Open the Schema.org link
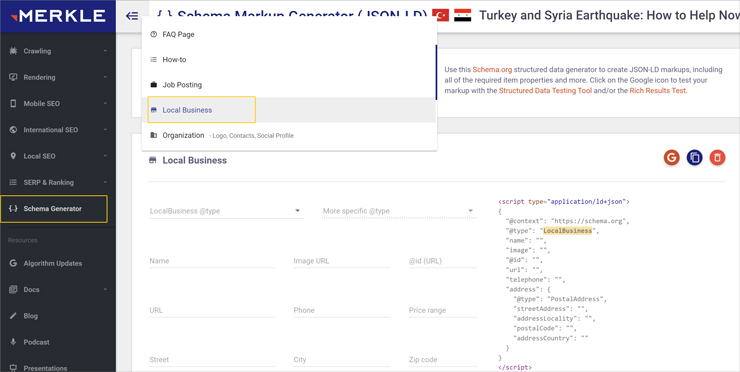The width and height of the screenshot is (740, 372). click(492, 69)
